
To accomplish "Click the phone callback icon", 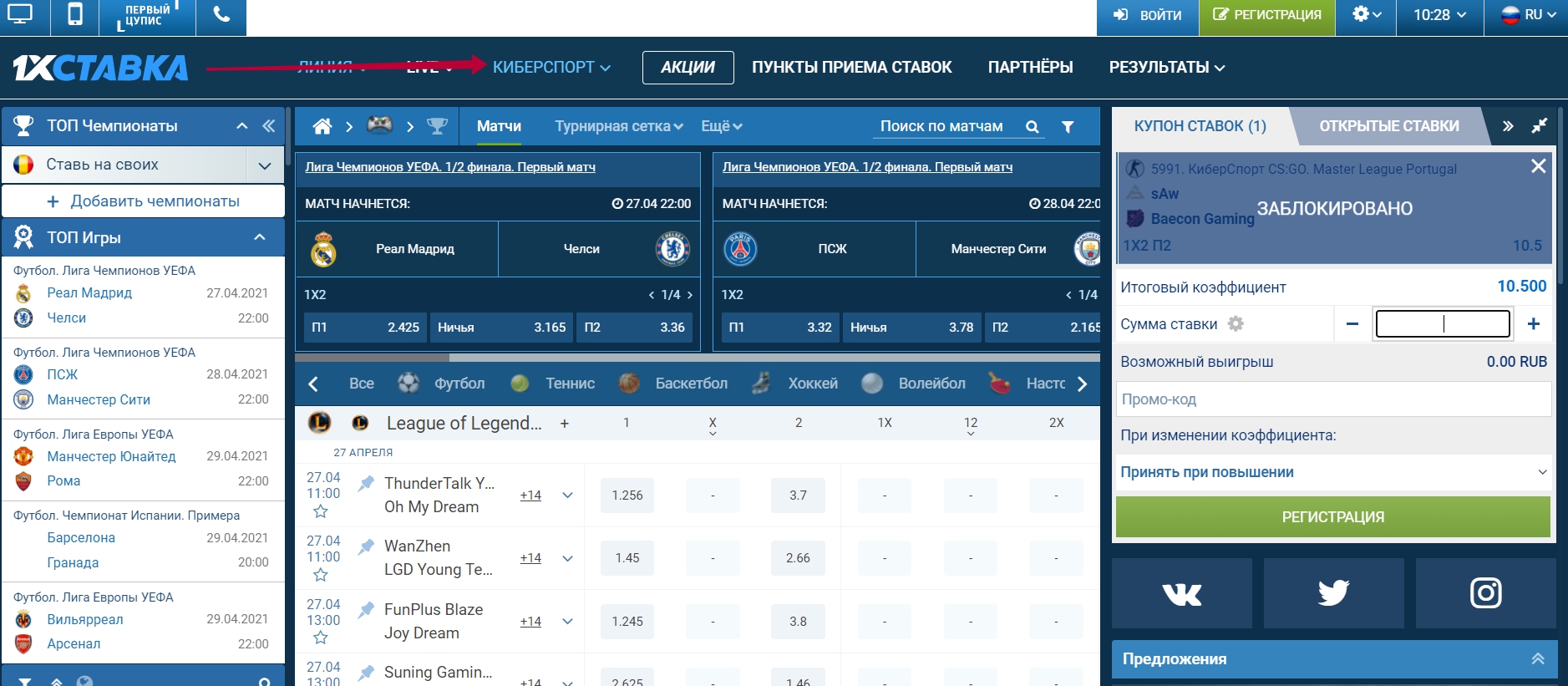I will coord(221,15).
